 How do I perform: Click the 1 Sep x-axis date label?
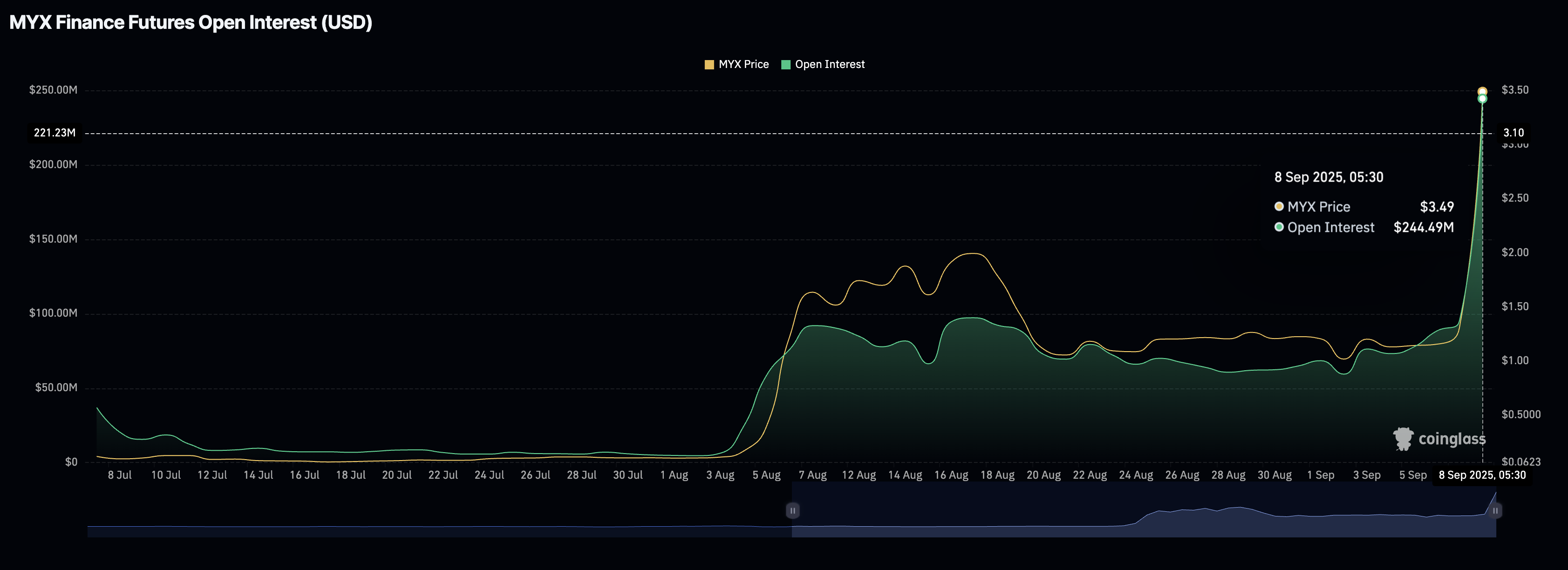[x=1320, y=475]
